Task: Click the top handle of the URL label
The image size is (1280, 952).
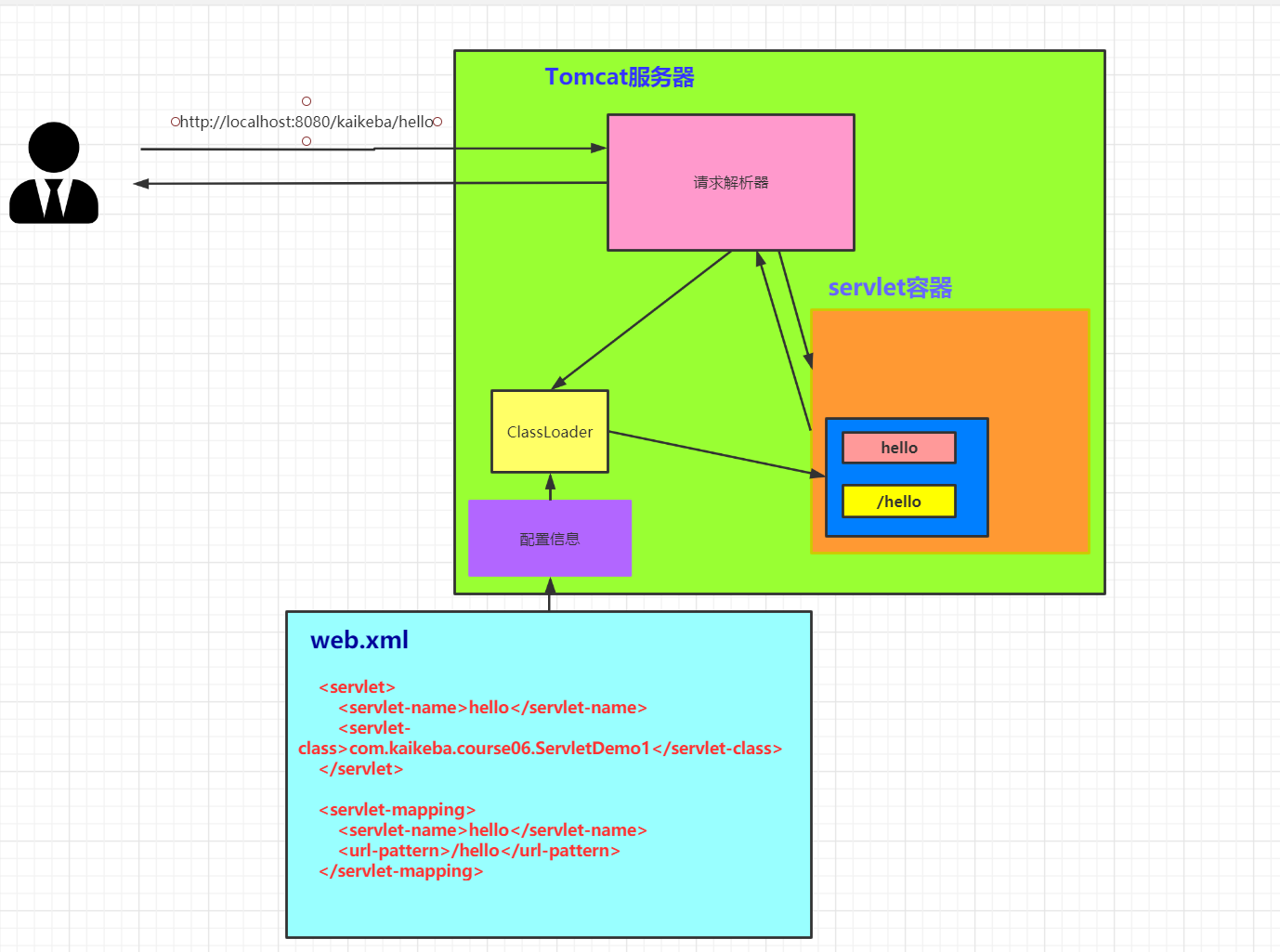Action: tap(307, 101)
